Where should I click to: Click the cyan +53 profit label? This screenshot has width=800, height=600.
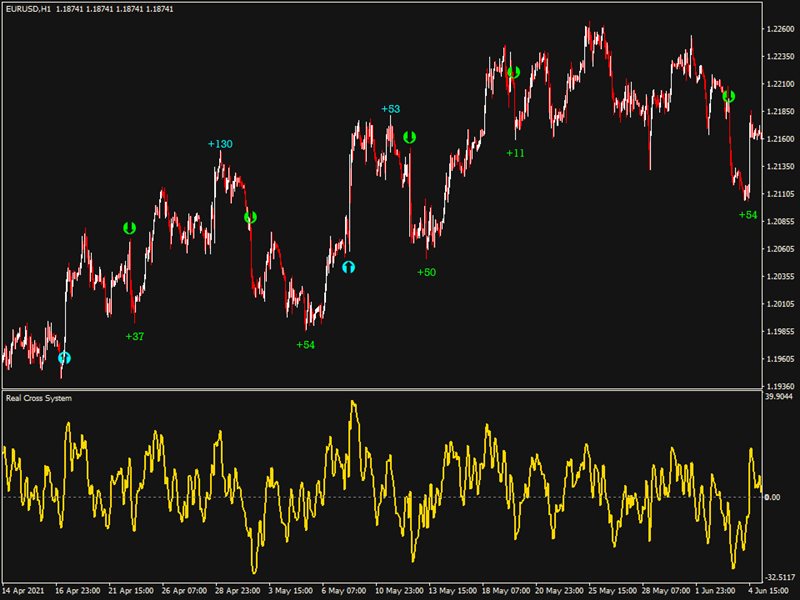pos(390,108)
